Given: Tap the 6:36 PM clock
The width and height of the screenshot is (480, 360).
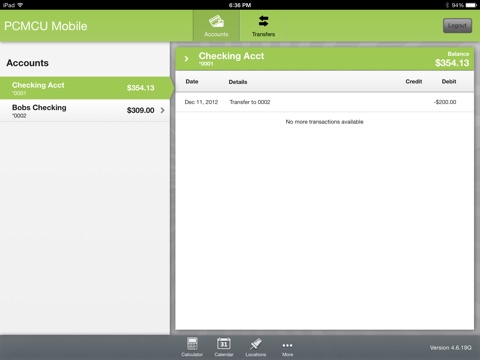Looking at the screenshot, I should coord(240,5).
